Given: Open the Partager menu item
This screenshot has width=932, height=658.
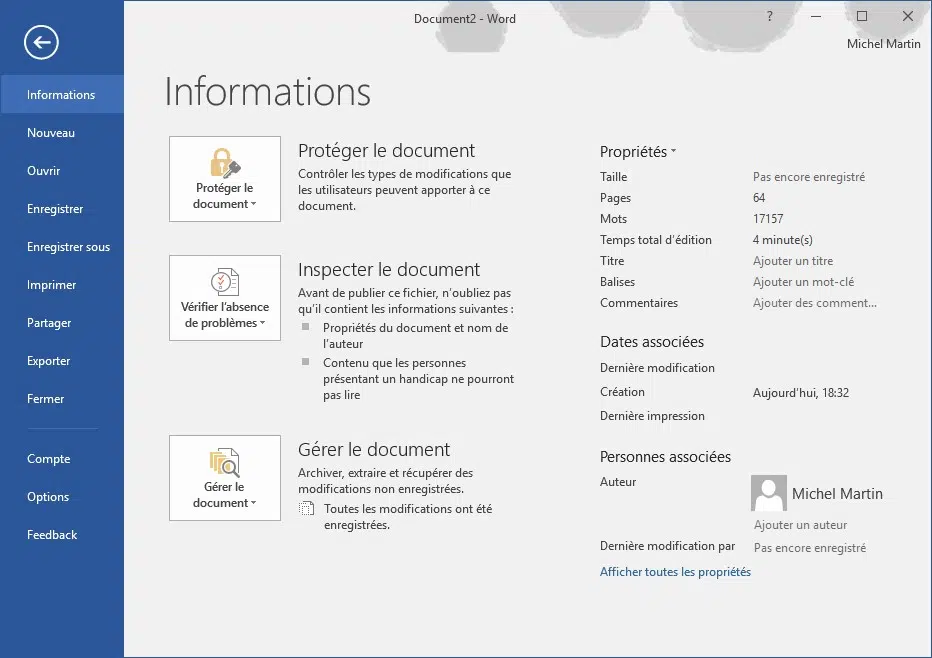Looking at the screenshot, I should (62, 323).
